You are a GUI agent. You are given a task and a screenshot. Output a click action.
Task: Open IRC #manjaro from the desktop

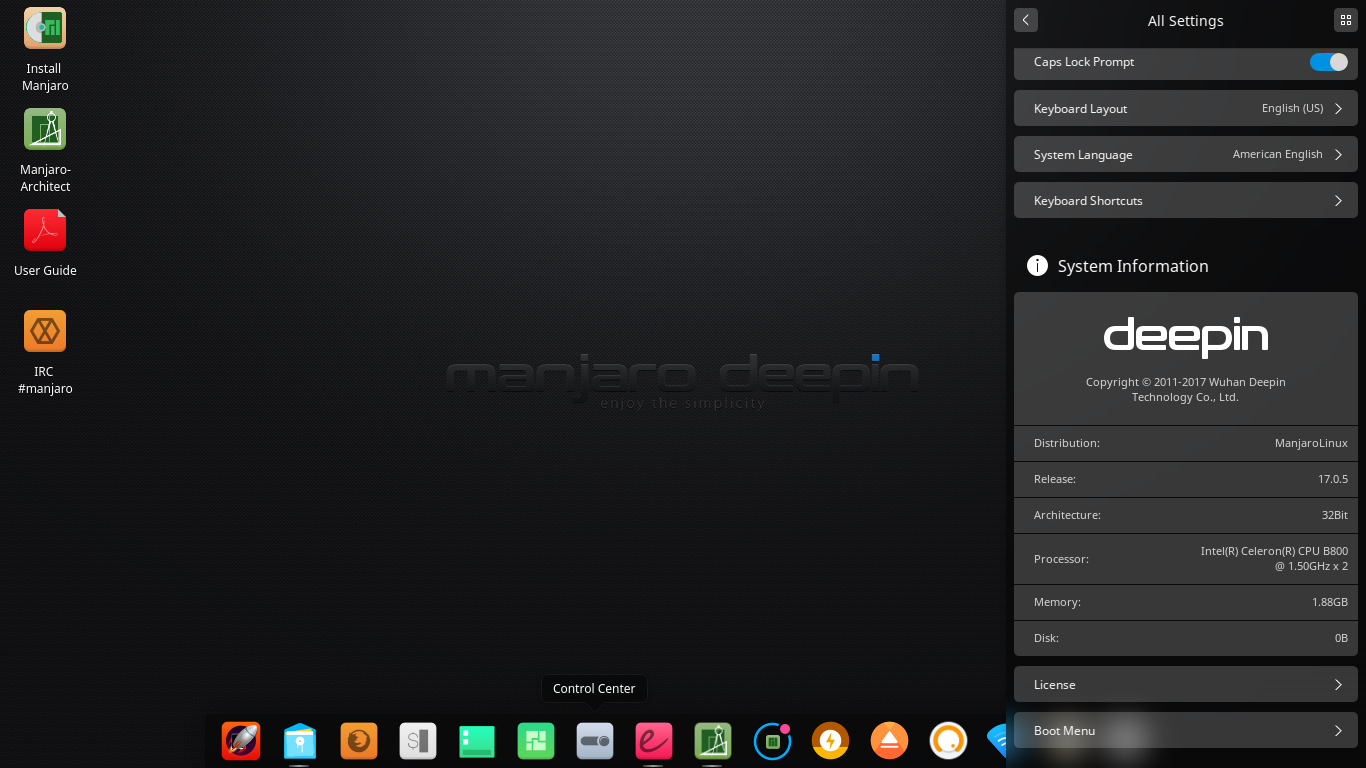click(x=44, y=330)
